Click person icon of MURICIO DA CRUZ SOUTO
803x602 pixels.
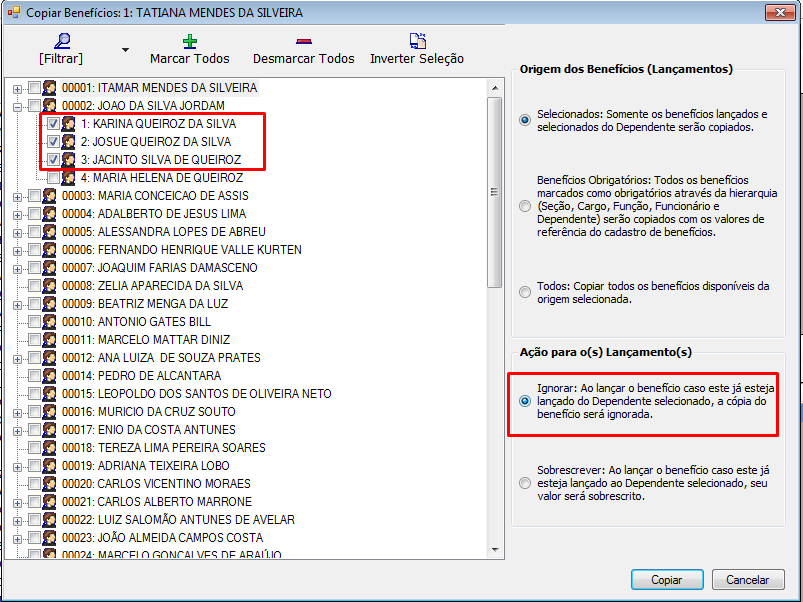[49, 412]
